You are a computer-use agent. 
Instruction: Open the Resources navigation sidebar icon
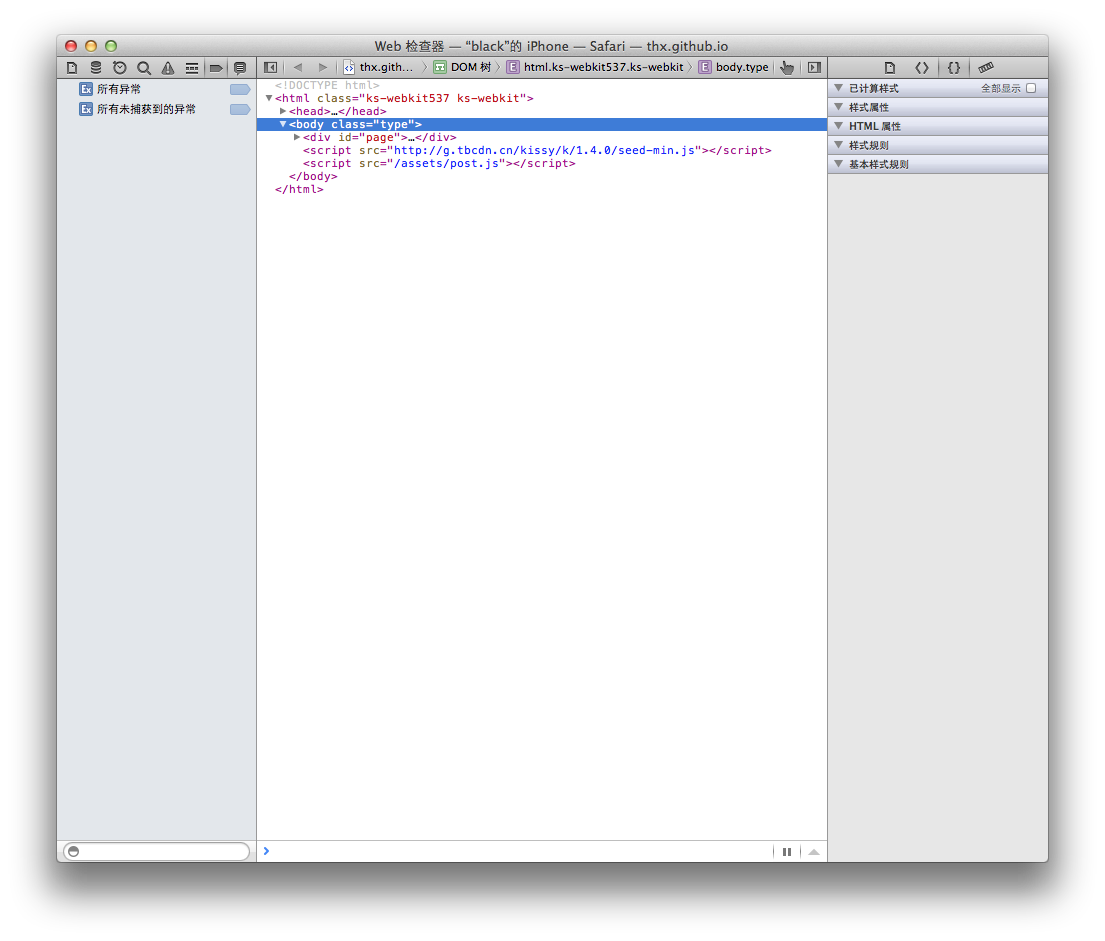pyautogui.click(x=72, y=68)
